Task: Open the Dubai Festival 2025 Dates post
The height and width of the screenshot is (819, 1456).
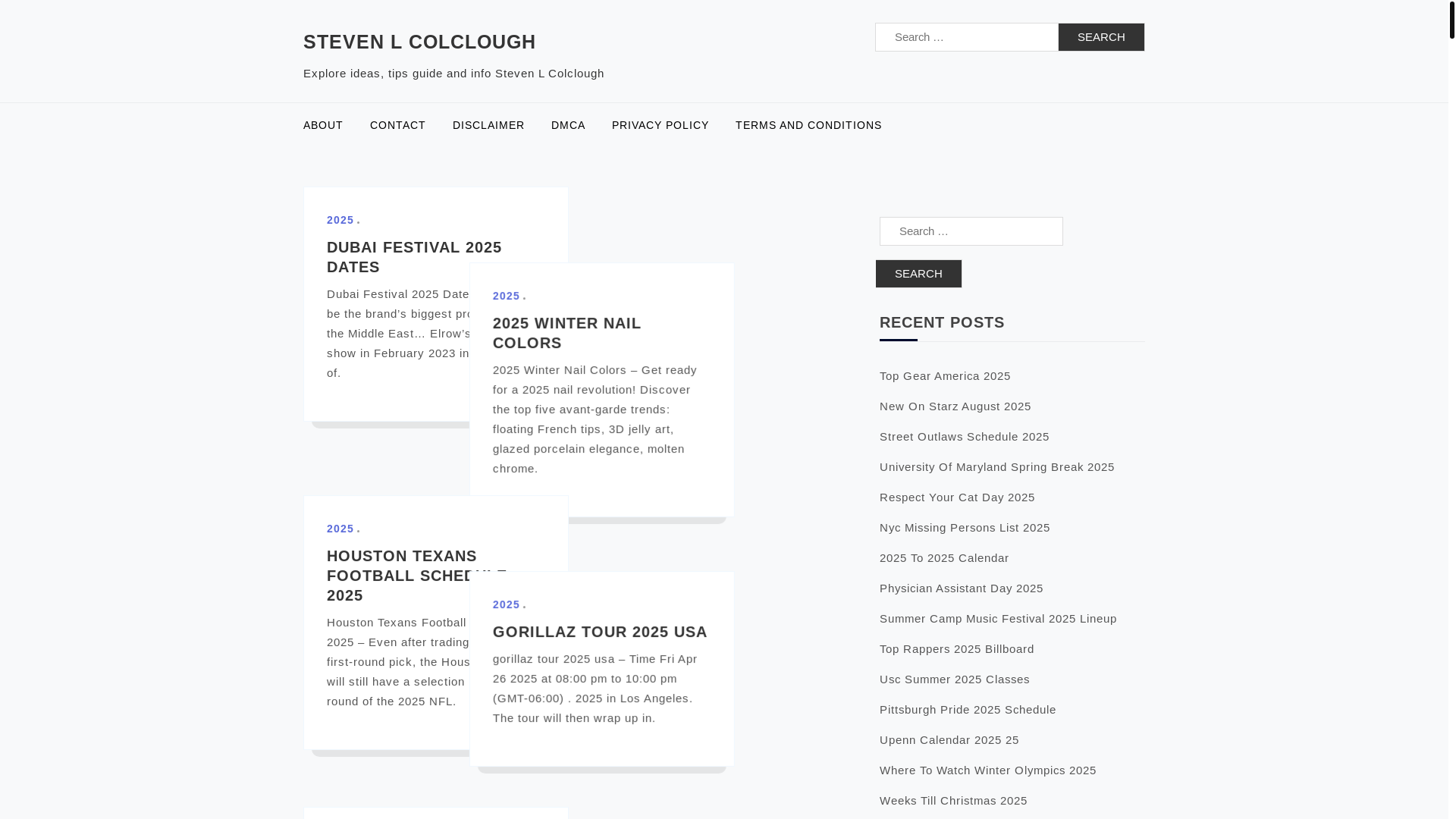Action: 414,257
